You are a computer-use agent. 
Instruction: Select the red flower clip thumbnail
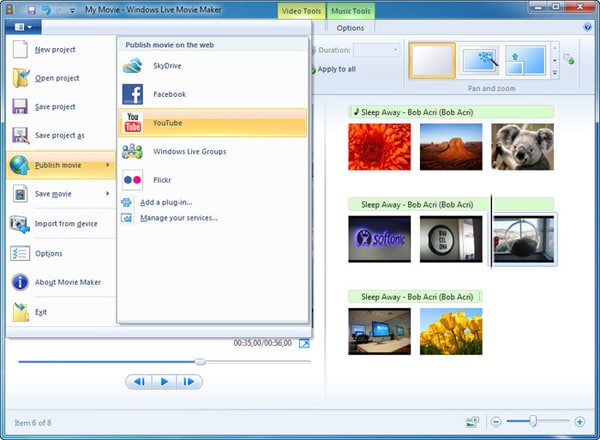(379, 147)
